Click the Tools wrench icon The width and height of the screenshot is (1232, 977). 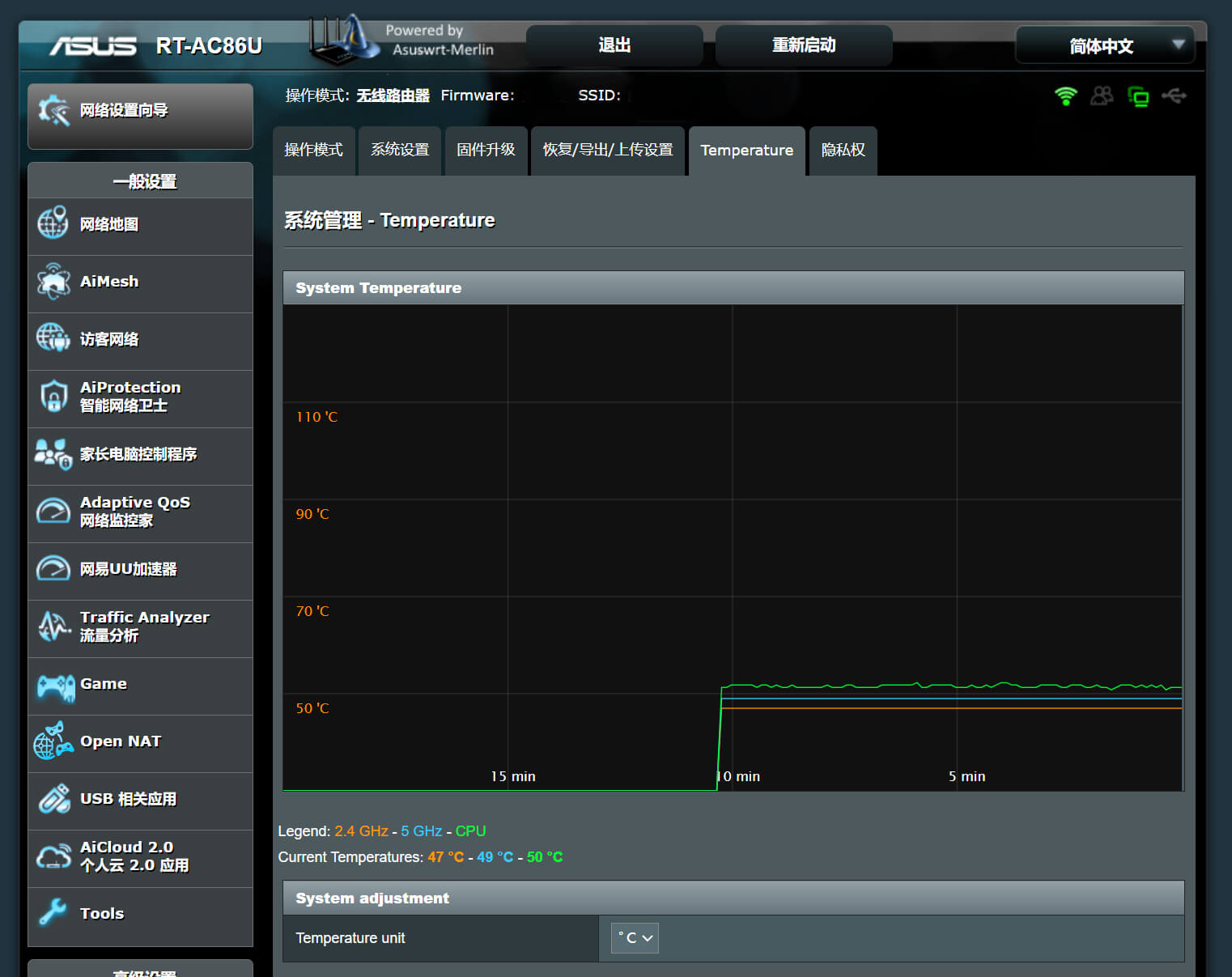point(53,913)
